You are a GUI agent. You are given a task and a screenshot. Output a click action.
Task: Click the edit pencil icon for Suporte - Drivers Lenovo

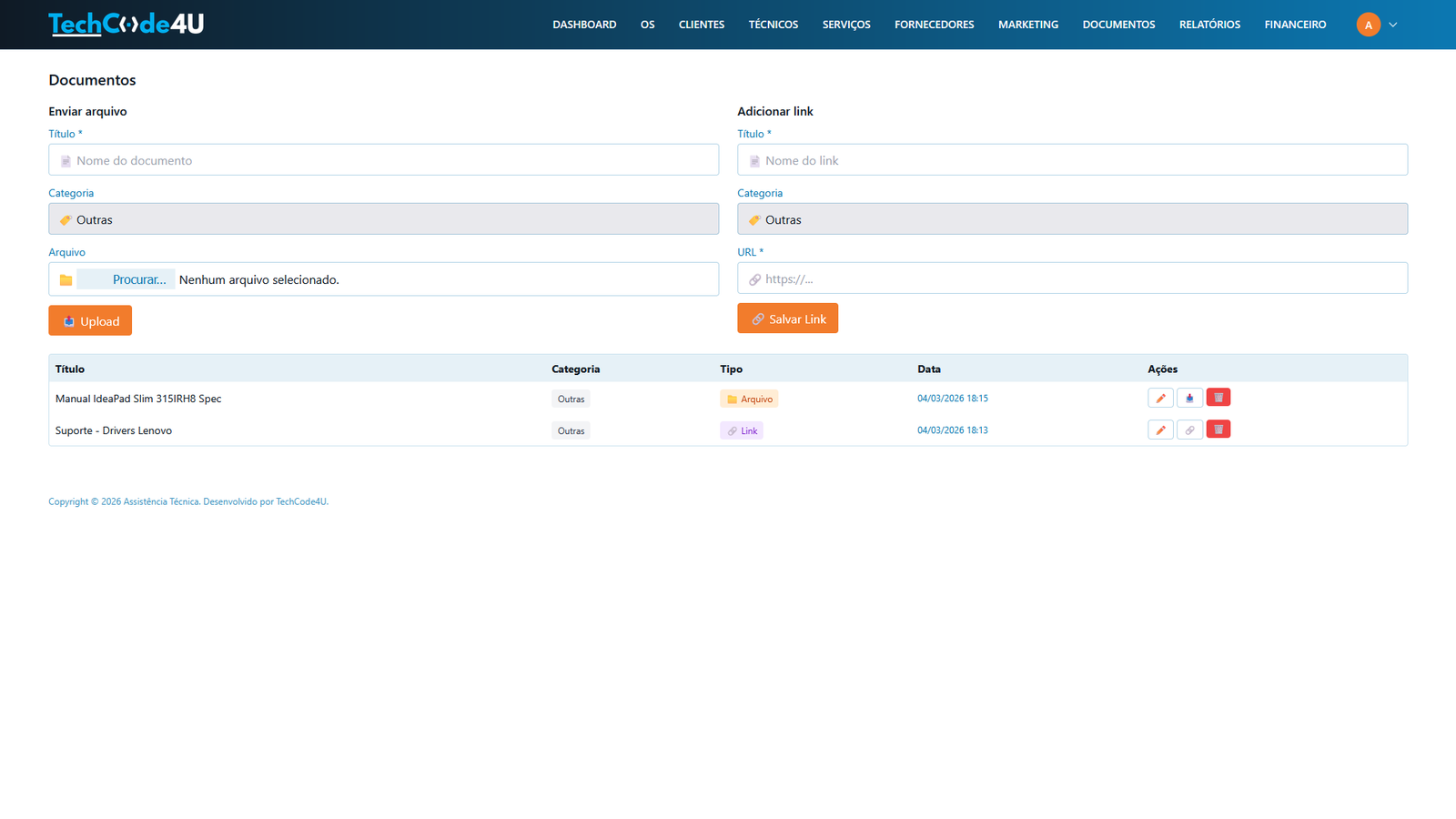click(x=1159, y=429)
